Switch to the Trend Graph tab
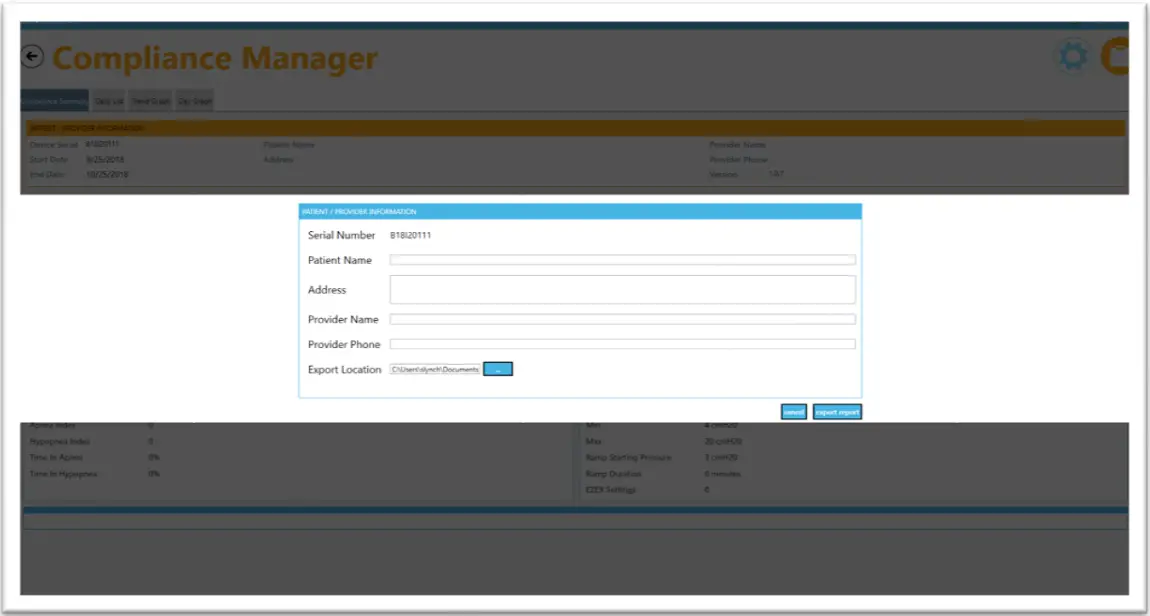The height and width of the screenshot is (616, 1150). click(151, 101)
